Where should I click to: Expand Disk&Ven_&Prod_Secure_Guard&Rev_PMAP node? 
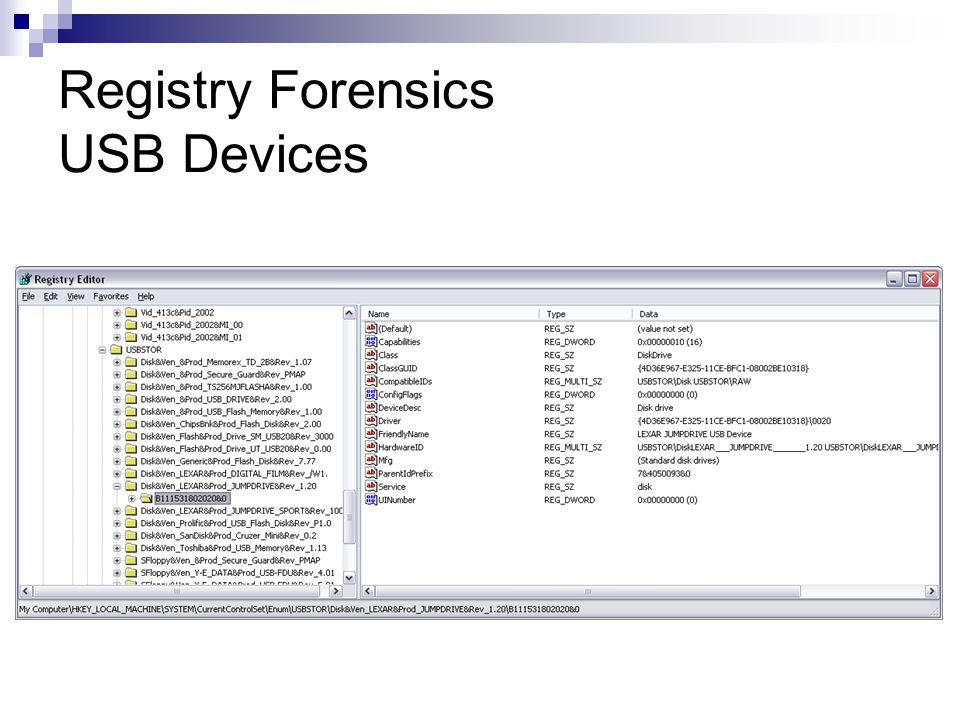click(x=117, y=375)
